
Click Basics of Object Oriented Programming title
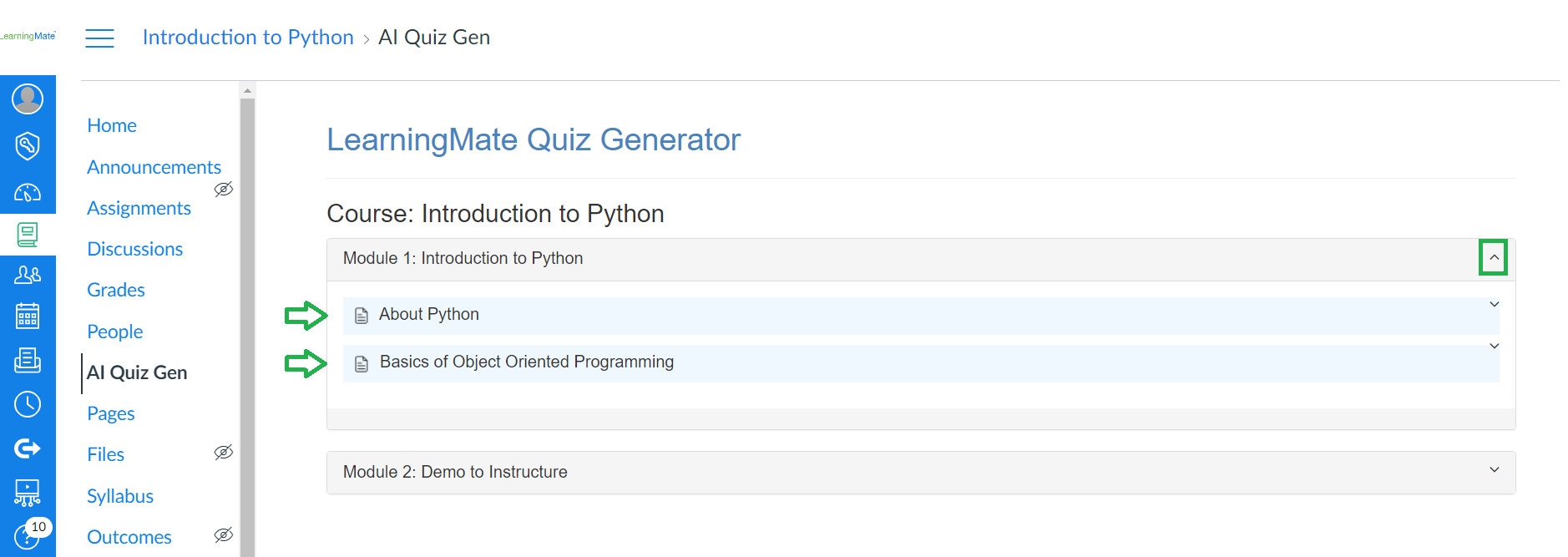click(527, 362)
